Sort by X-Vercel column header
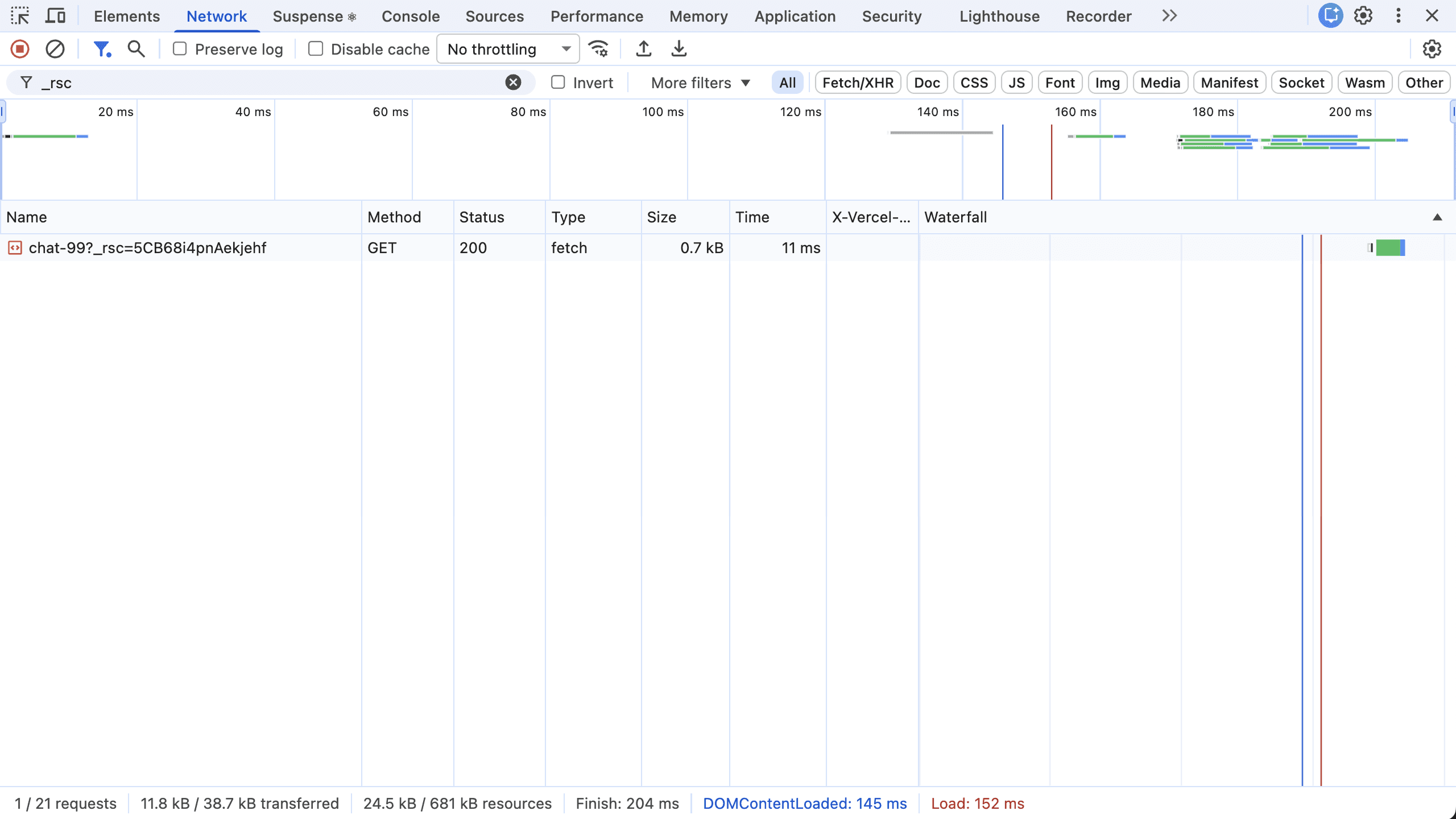Viewport: 1456px width, 819px height. click(x=872, y=217)
